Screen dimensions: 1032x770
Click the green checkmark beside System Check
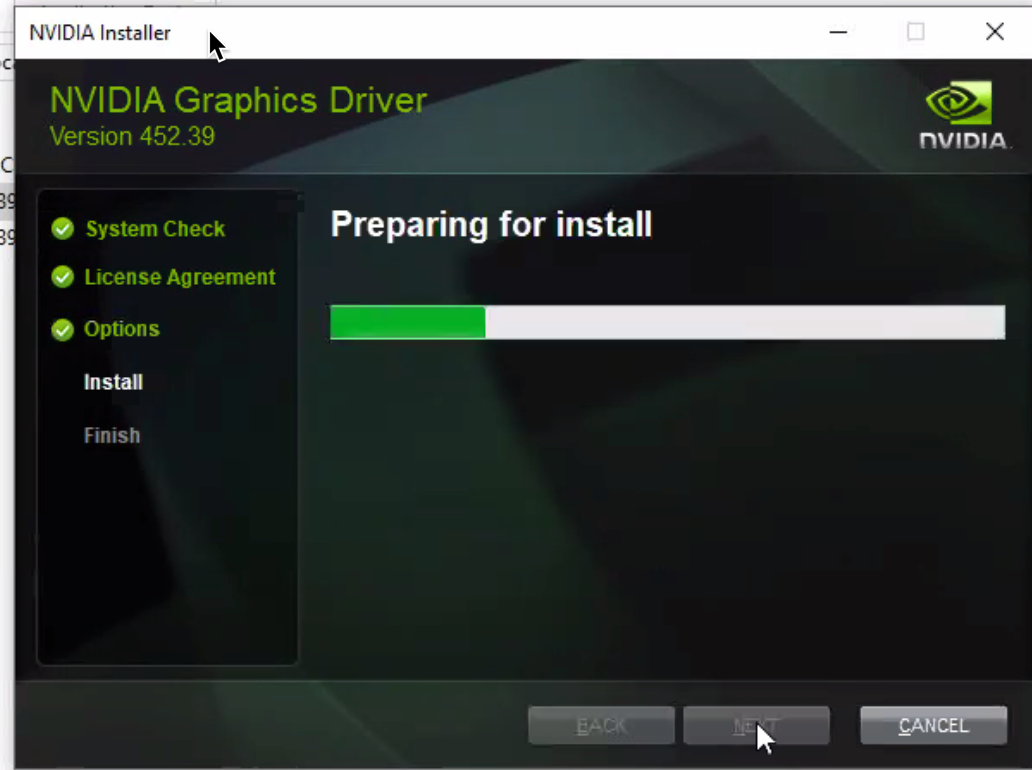pyautogui.click(x=63, y=228)
